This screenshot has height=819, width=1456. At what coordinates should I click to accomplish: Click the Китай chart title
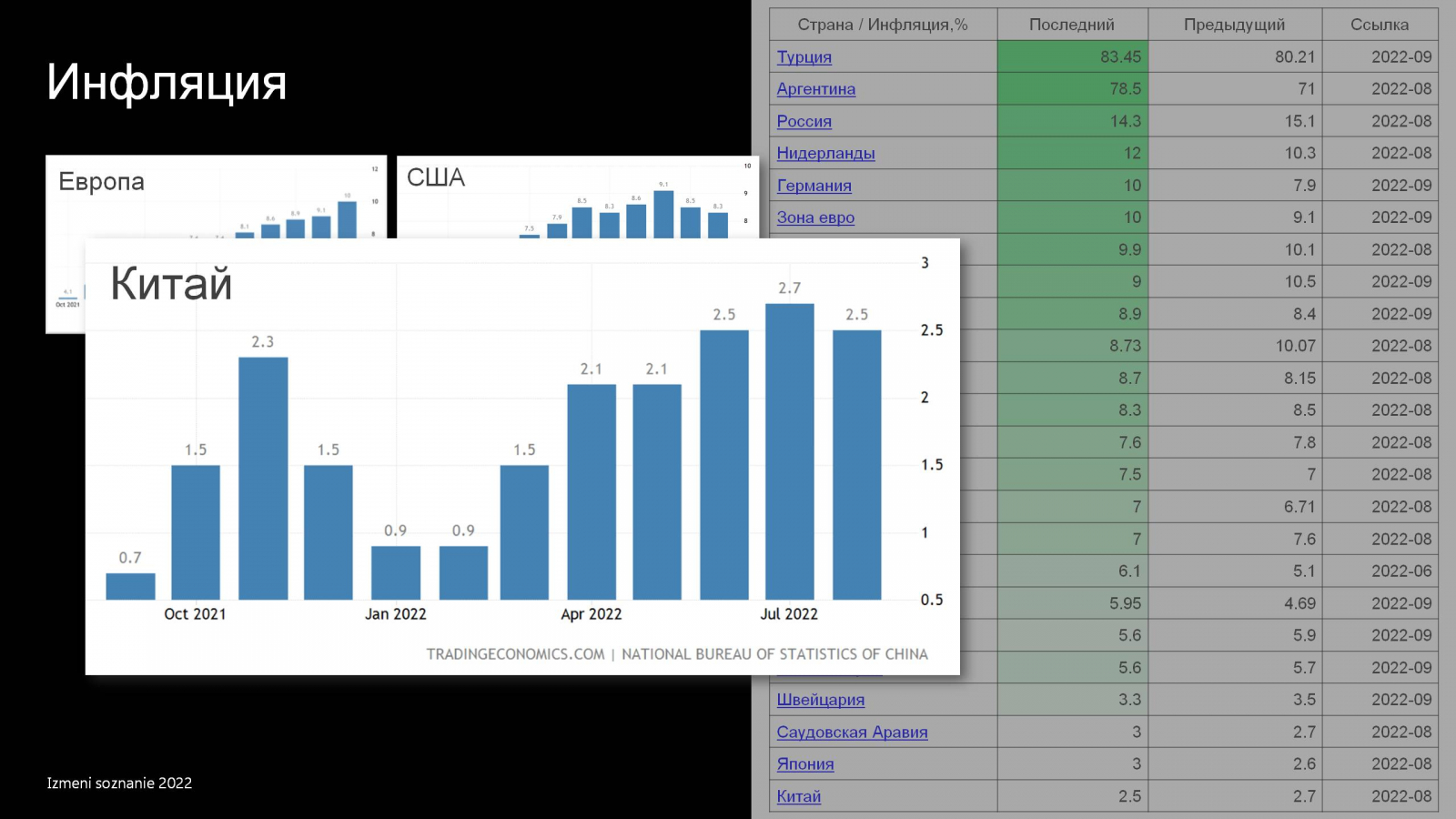(x=171, y=283)
